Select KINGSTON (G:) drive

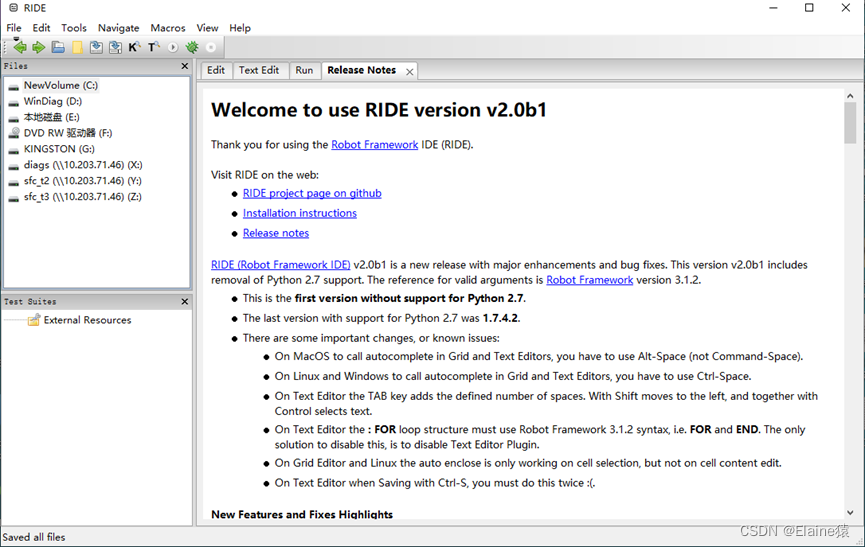click(59, 149)
